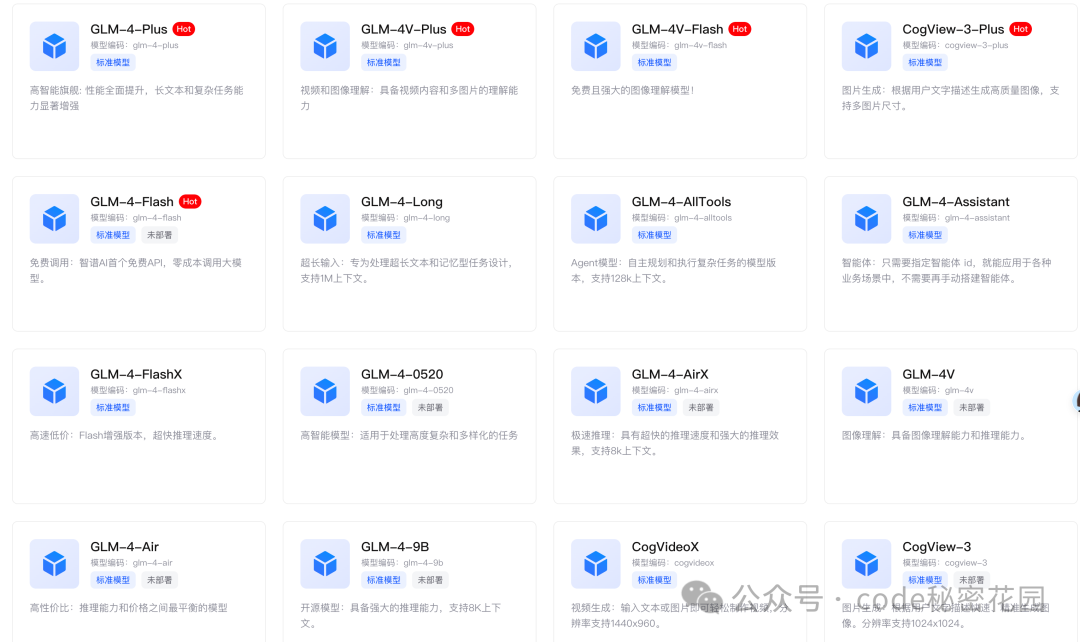Viewport: 1080px width, 642px height.
Task: Click the model code text cogview-3-plus
Action: click(977, 45)
